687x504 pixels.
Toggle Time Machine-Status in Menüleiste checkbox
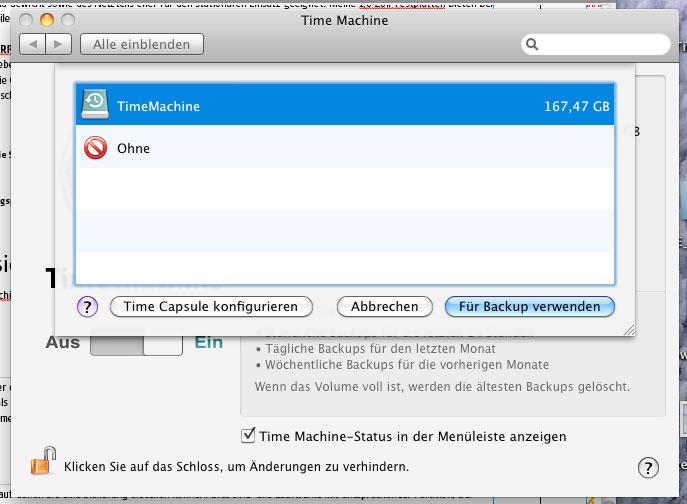[248, 436]
